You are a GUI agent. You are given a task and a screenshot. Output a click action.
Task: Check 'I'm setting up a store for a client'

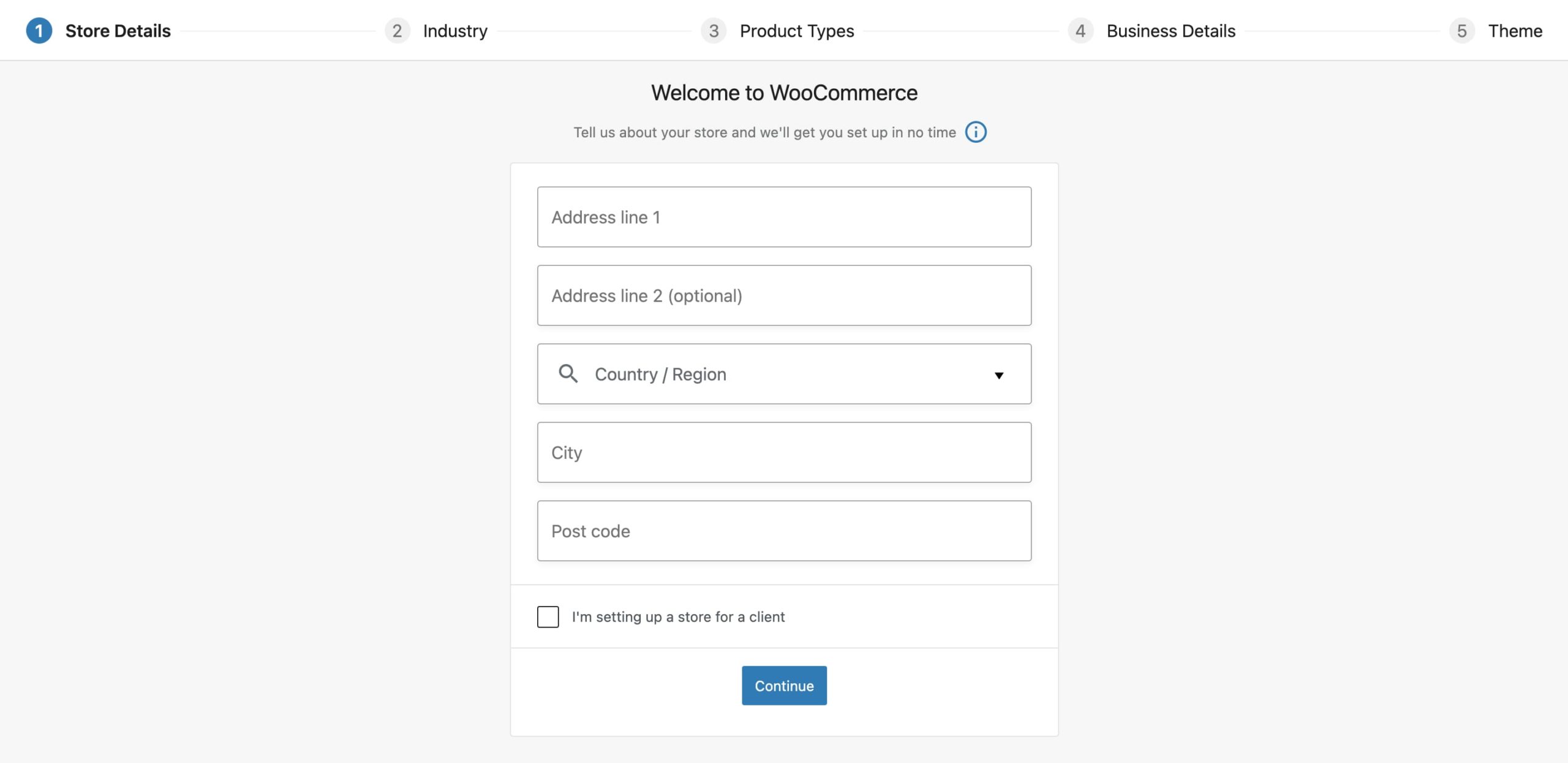(x=548, y=617)
